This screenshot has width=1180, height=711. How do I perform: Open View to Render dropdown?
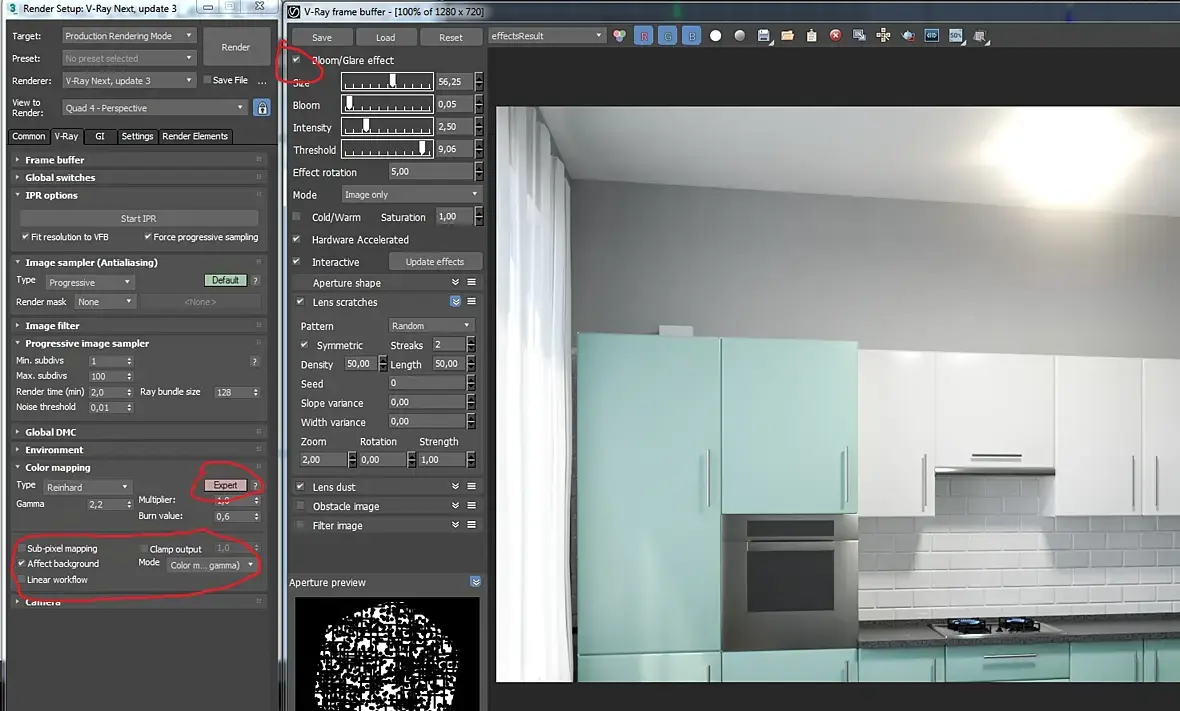click(x=154, y=108)
